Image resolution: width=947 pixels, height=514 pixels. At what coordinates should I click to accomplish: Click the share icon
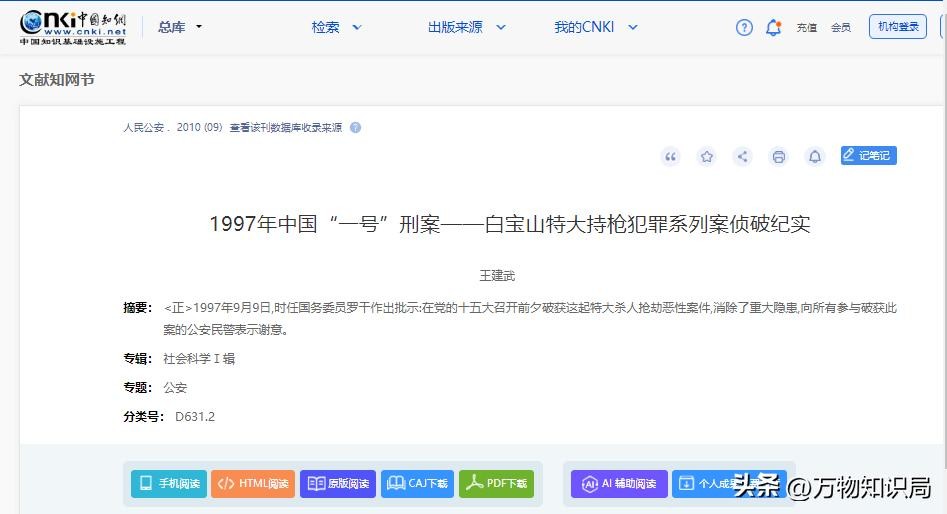pyautogui.click(x=742, y=157)
